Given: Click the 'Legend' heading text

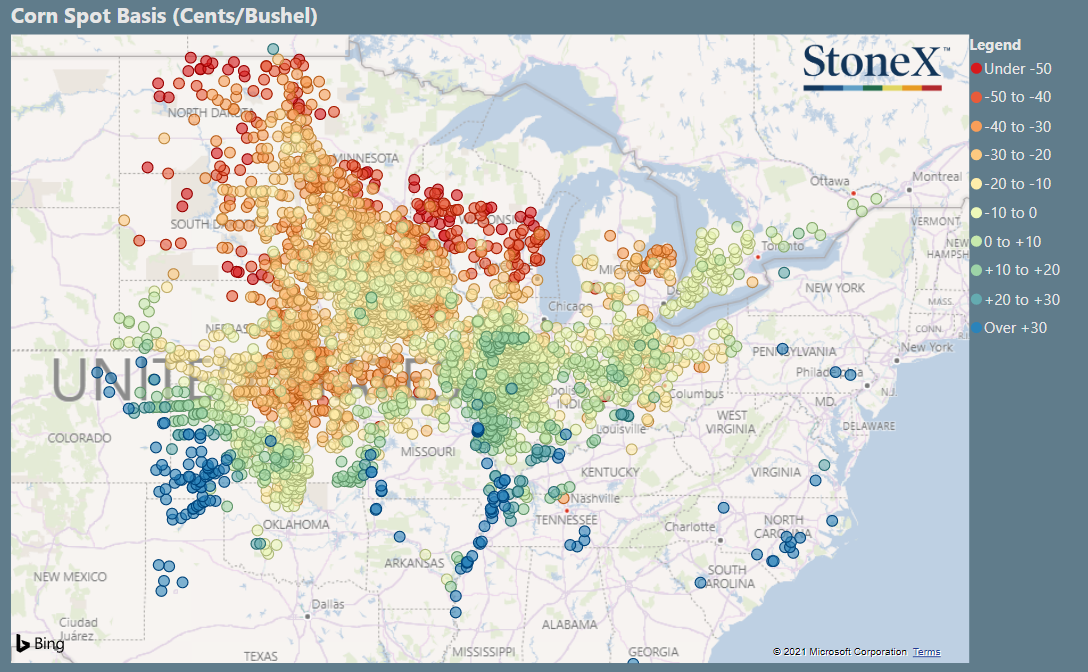Looking at the screenshot, I should point(995,45).
